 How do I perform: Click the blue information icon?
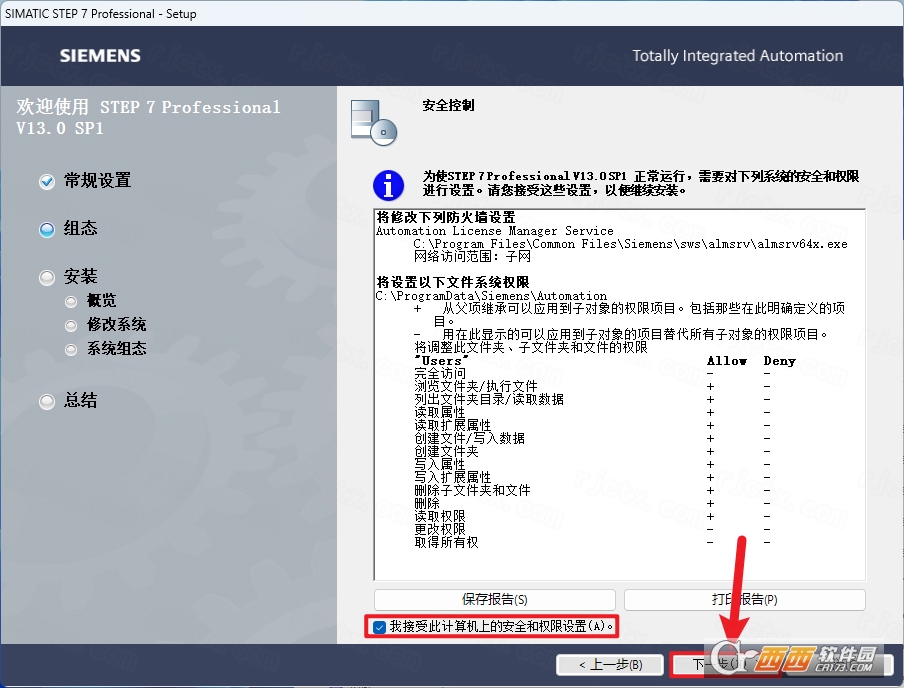pos(388,185)
